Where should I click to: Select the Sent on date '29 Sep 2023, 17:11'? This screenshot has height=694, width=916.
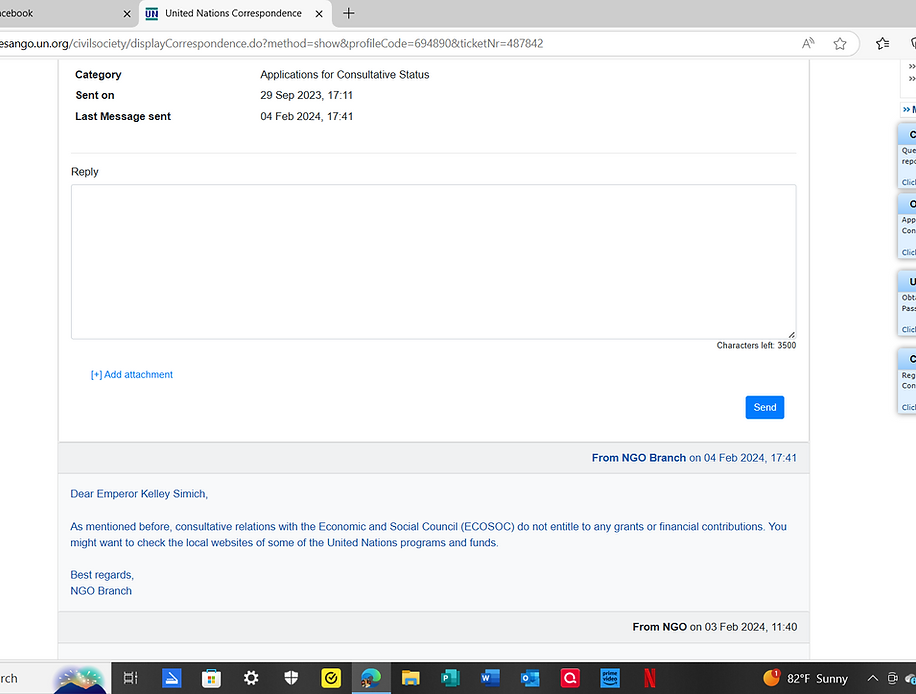tap(307, 95)
